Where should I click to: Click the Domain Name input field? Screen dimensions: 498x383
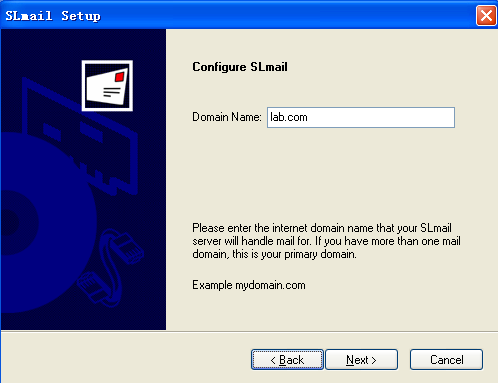(361, 117)
